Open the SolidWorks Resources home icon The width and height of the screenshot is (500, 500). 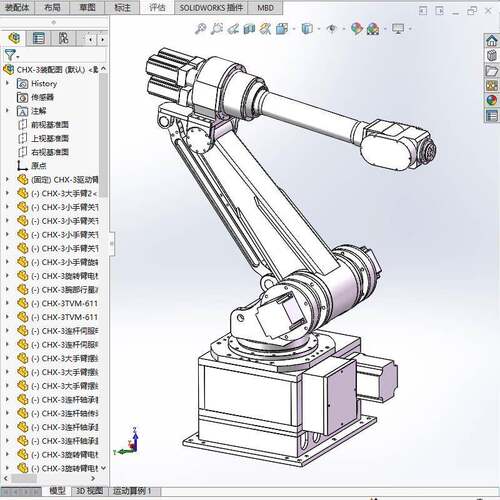tap(492, 41)
